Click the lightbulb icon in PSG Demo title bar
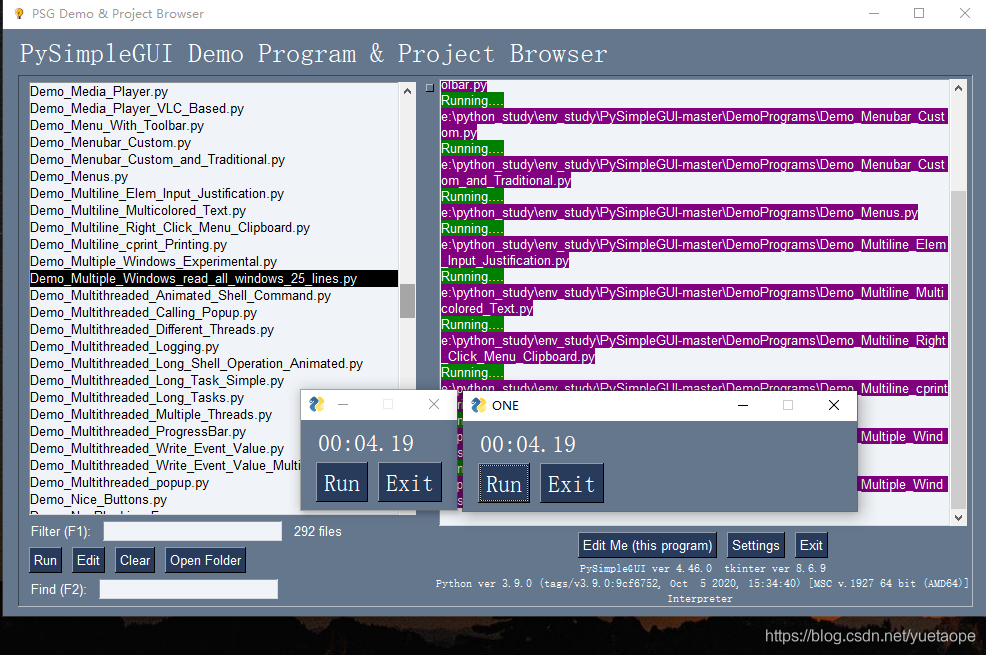Viewport: 986px width, 655px height. click(x=19, y=13)
